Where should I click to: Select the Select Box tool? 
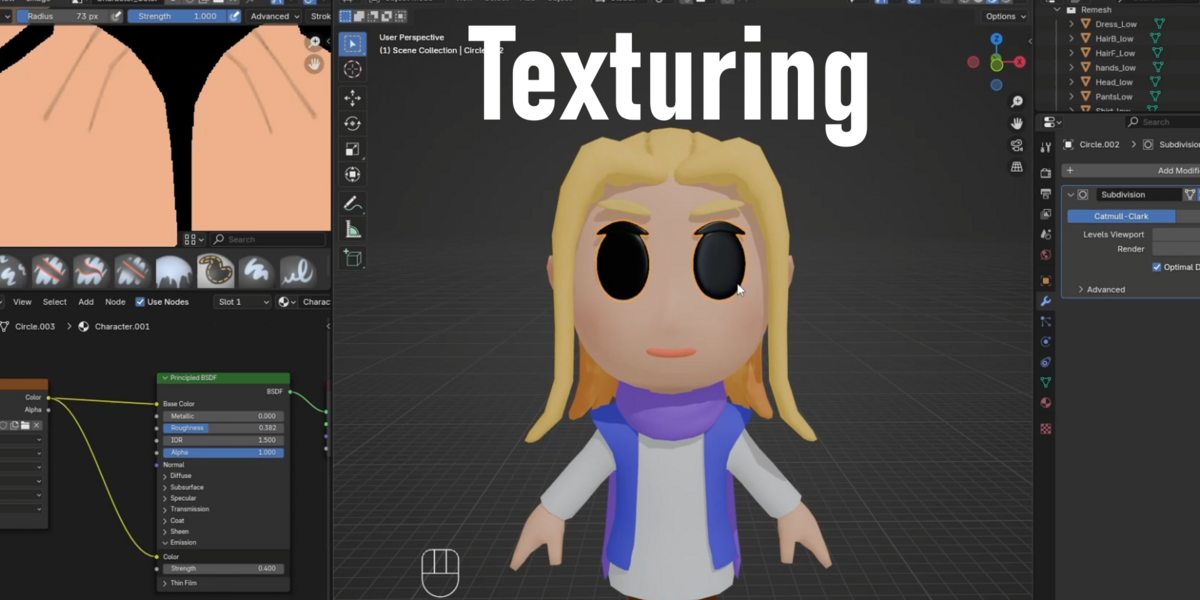click(352, 44)
